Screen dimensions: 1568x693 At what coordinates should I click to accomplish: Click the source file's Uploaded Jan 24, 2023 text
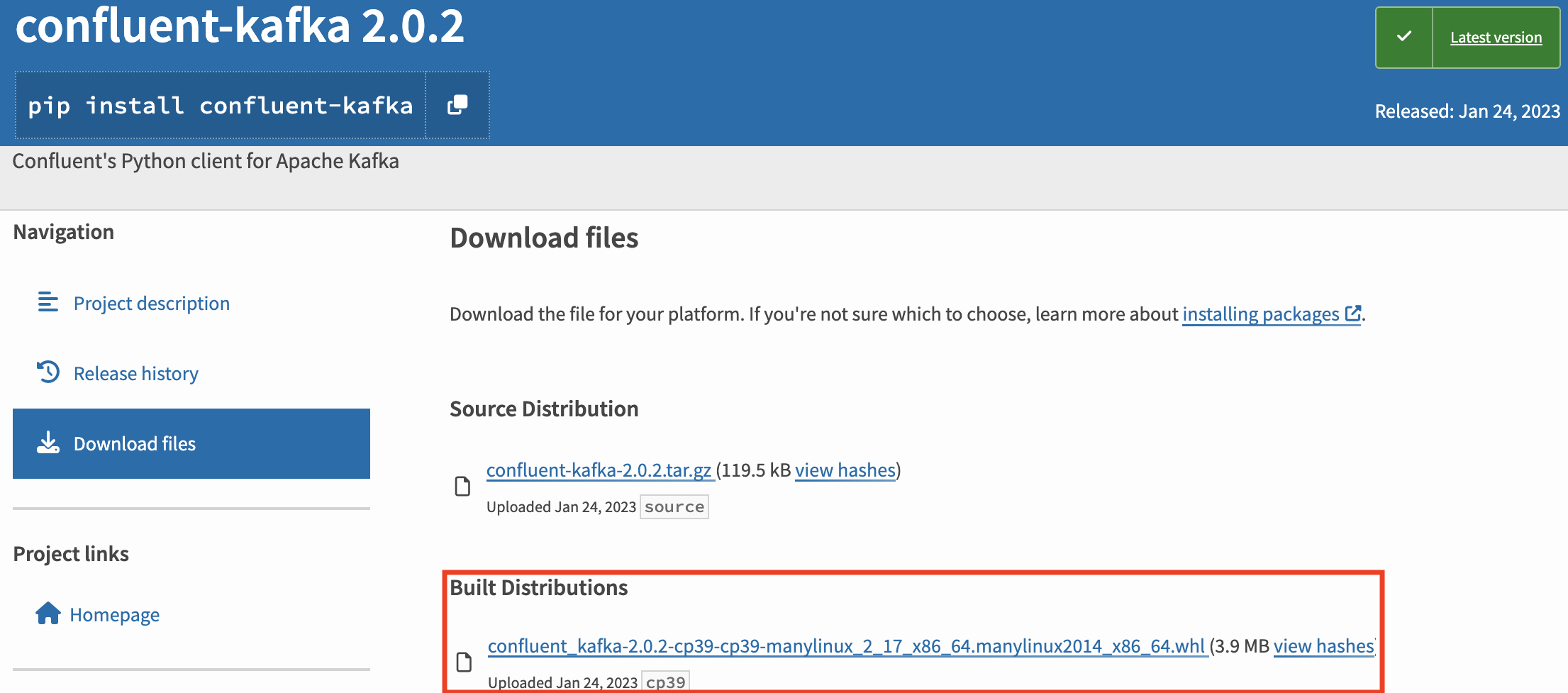point(561,507)
